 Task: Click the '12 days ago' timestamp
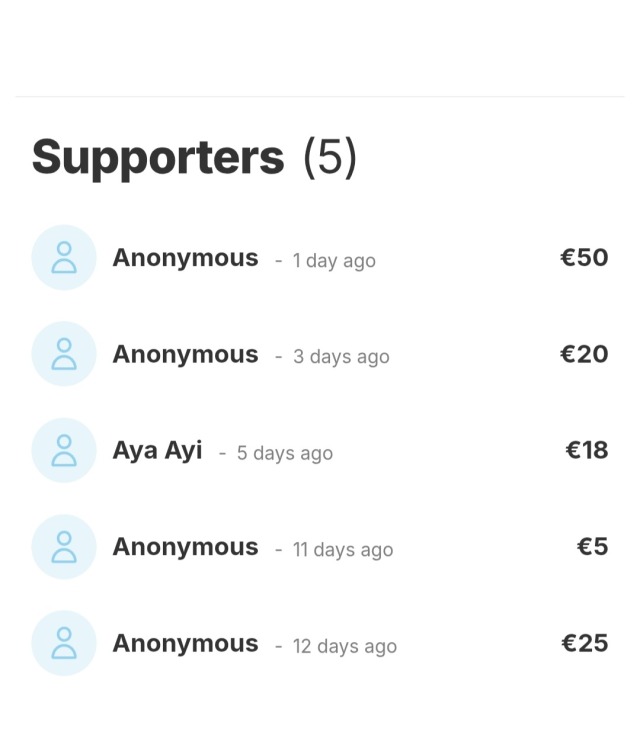(345, 647)
